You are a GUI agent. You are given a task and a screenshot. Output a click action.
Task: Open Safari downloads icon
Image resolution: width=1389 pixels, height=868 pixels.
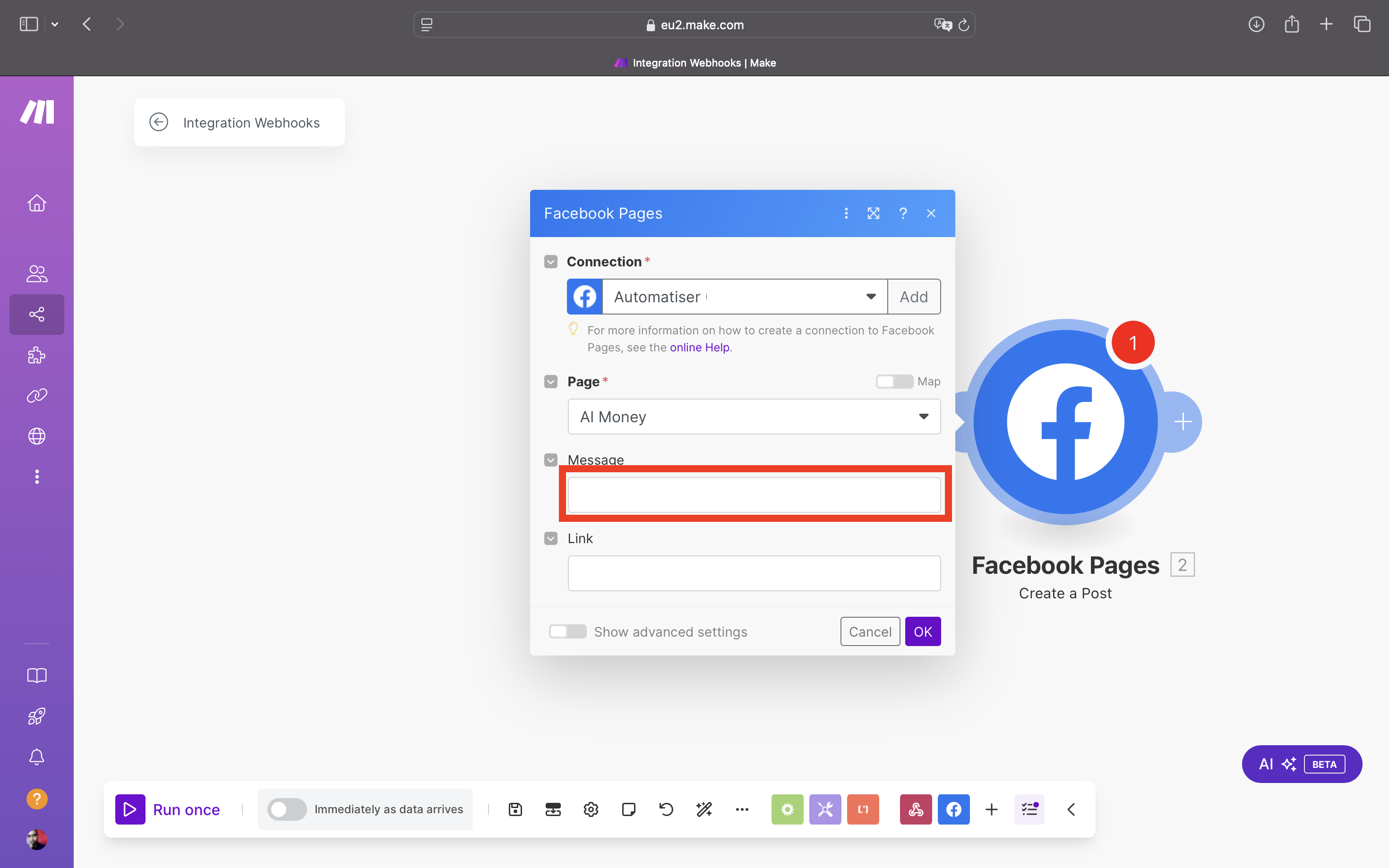pos(1256,24)
